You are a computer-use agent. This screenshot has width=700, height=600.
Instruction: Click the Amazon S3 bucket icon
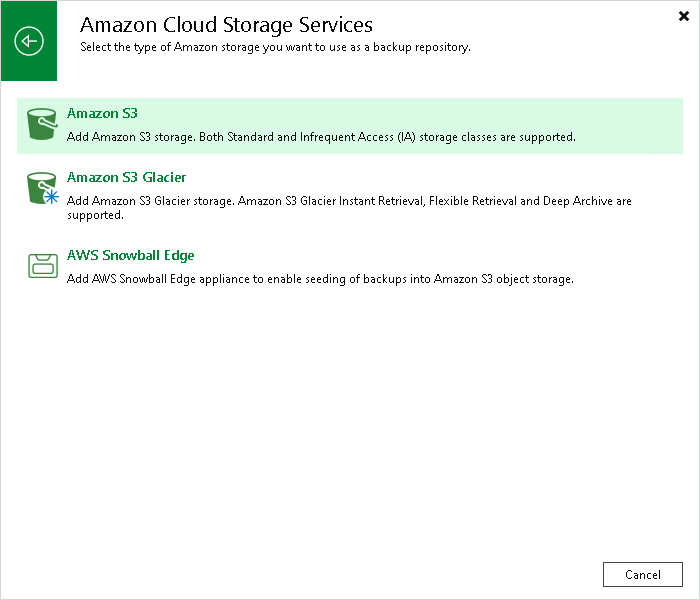point(42,125)
